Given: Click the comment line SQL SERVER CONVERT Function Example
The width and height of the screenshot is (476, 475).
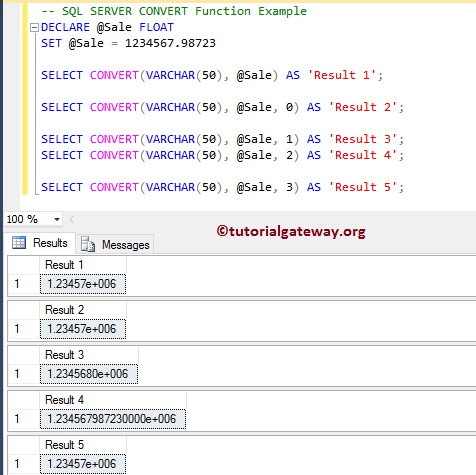Looking at the screenshot, I should coord(174,11).
